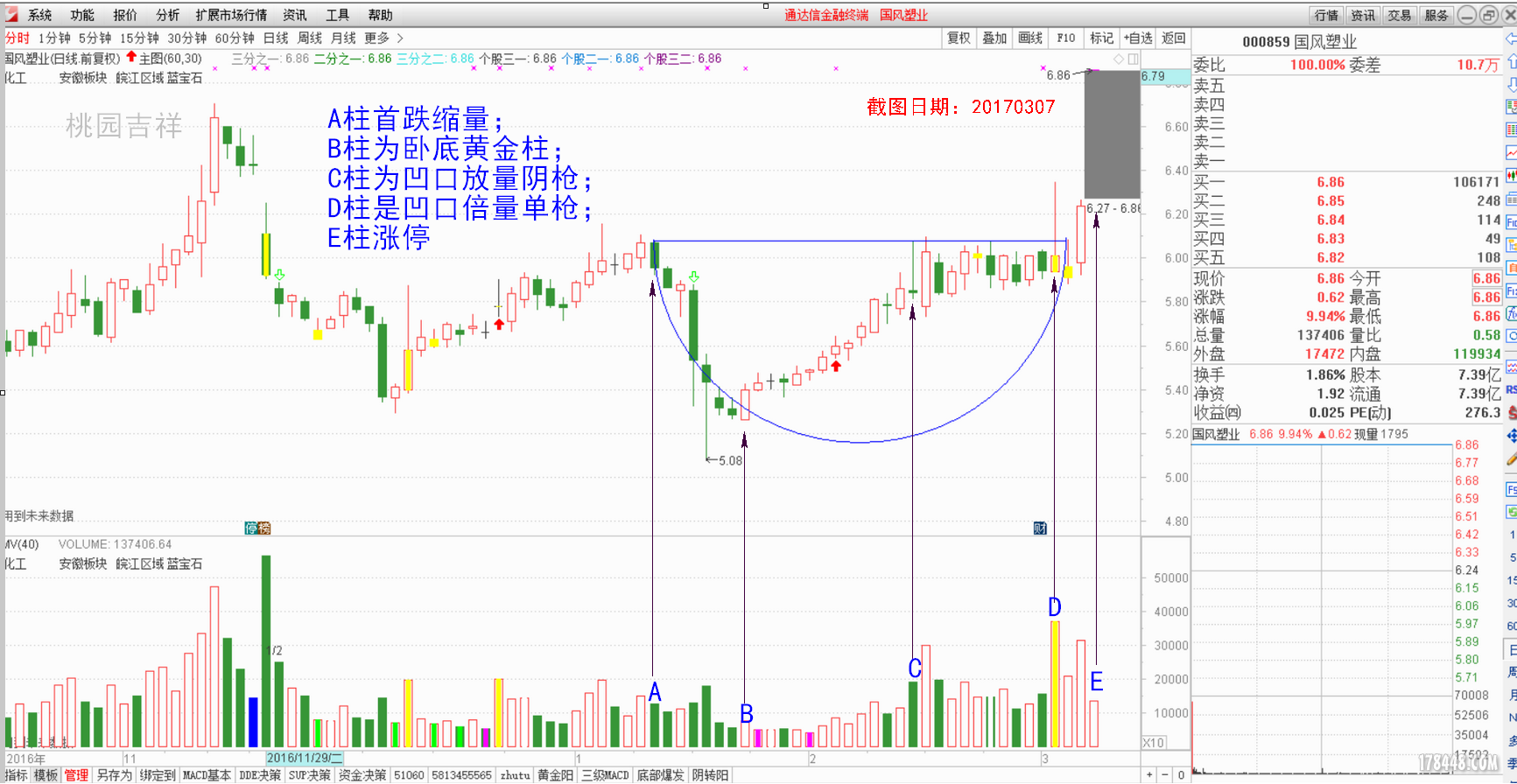Open the 扩展市场行情 menu
The image size is (1517, 784).
coord(231,15)
